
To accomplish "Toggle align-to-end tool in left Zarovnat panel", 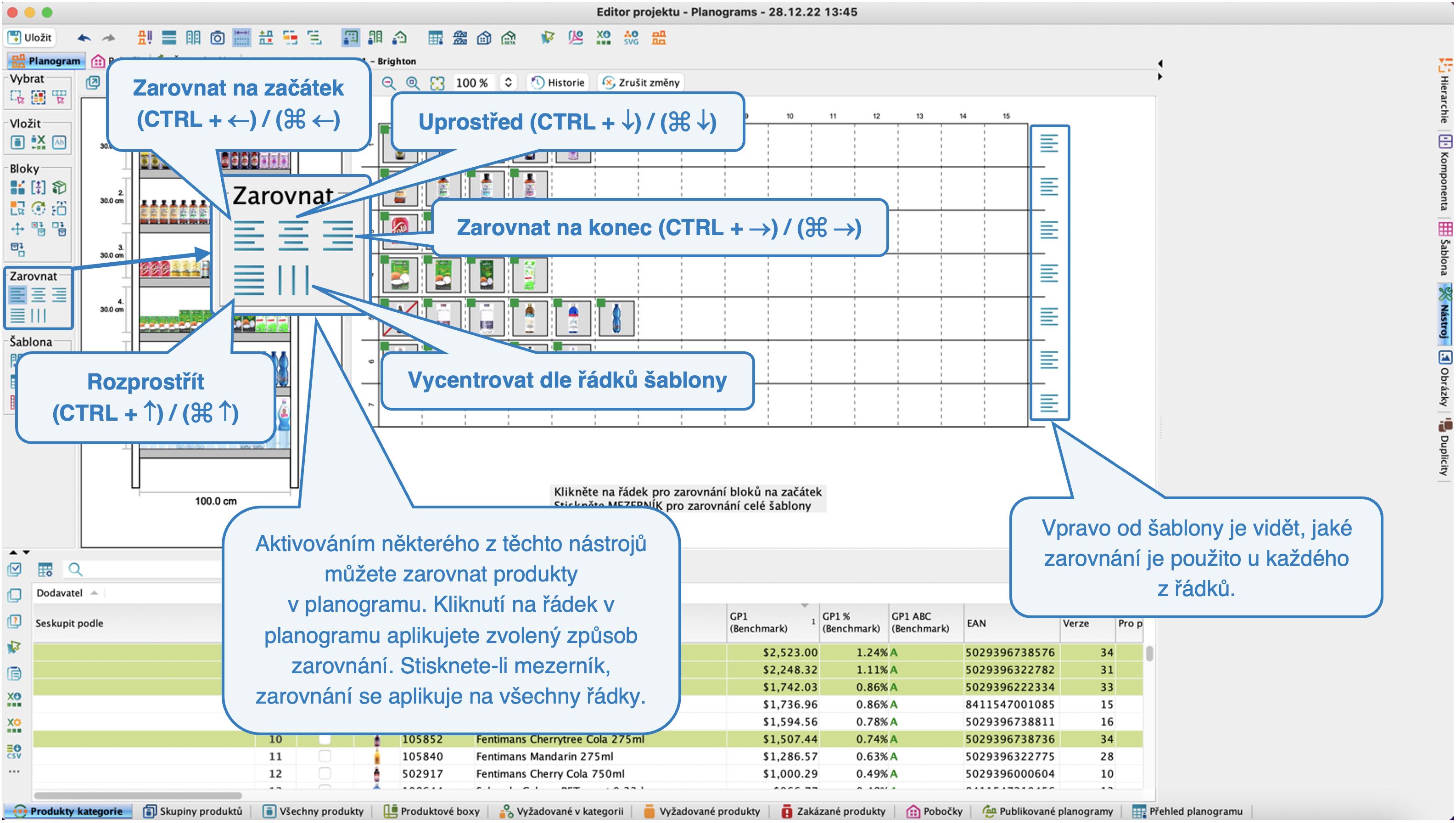I will pyautogui.click(x=59, y=295).
